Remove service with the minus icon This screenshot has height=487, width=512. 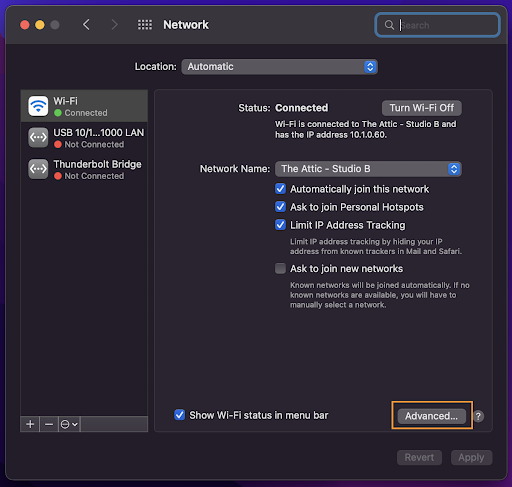(x=49, y=424)
